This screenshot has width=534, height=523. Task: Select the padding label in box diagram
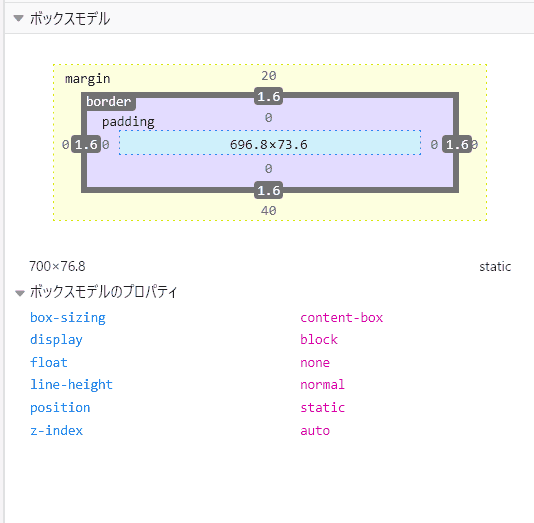click(x=128, y=122)
